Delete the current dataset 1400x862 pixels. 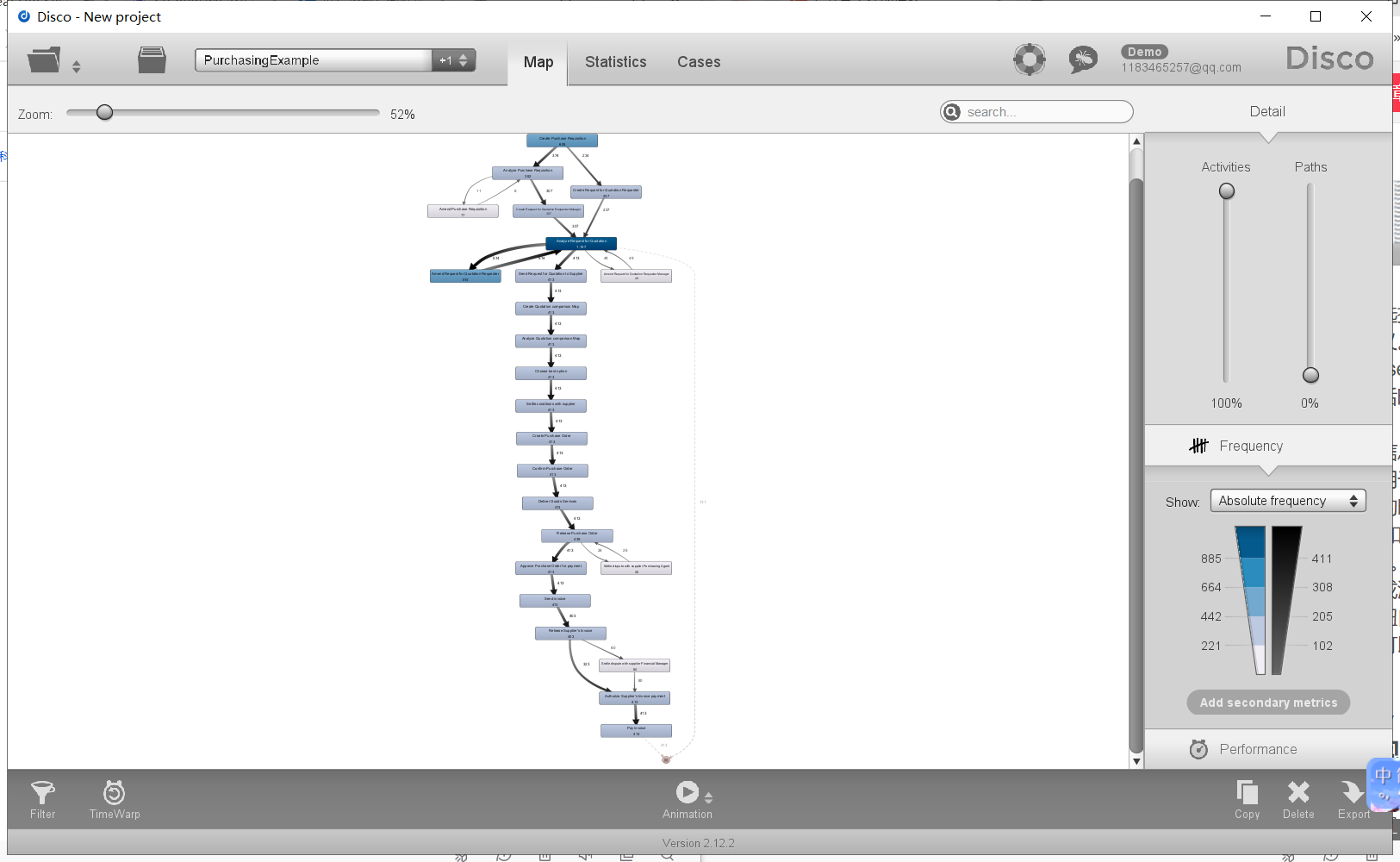click(1297, 797)
